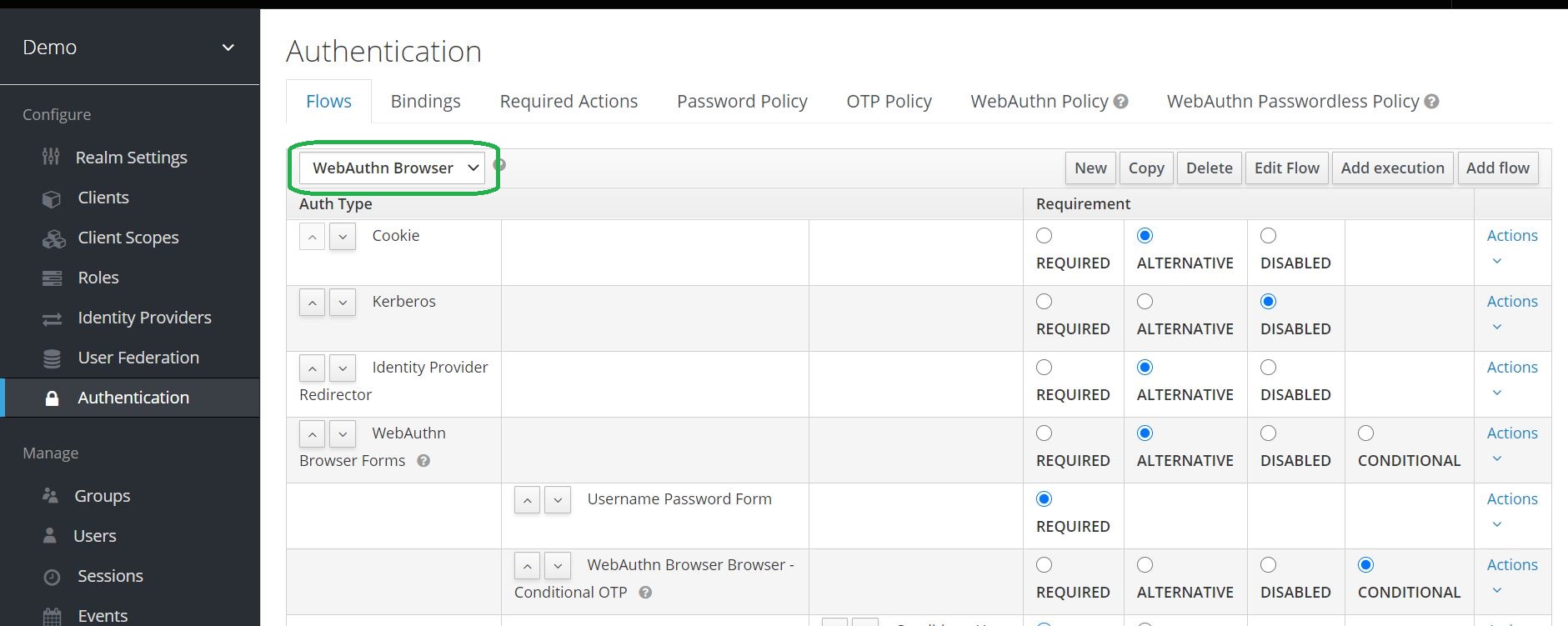Click the Edit Flow button
This screenshot has height=626, width=1568.
click(1286, 168)
